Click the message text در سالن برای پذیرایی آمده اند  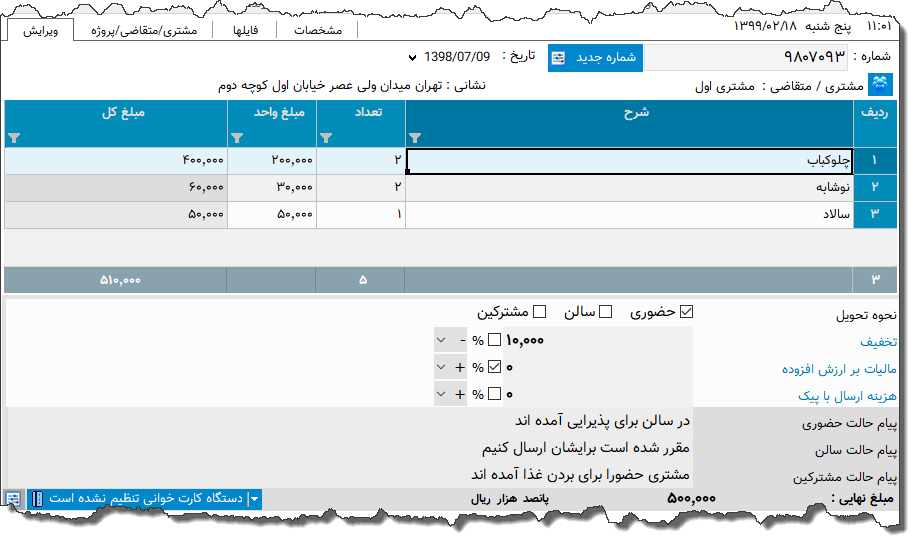pyautogui.click(x=603, y=421)
